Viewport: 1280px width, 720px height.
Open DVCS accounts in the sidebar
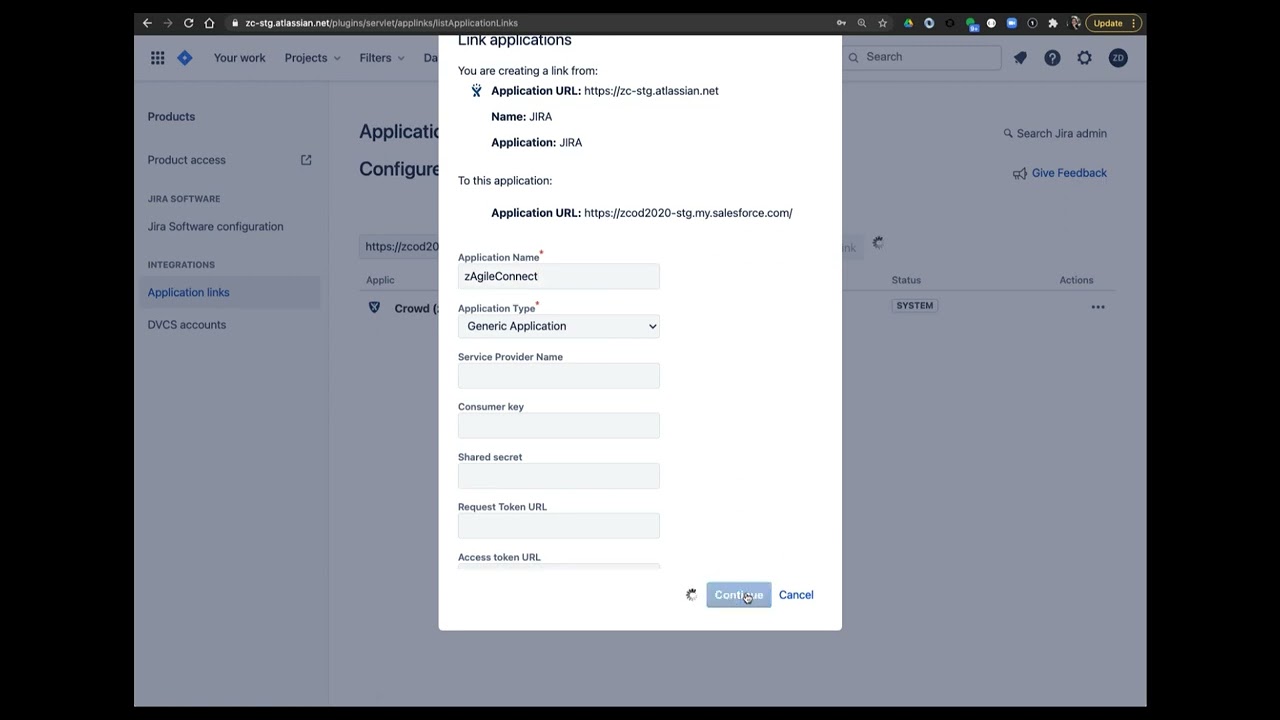(187, 325)
